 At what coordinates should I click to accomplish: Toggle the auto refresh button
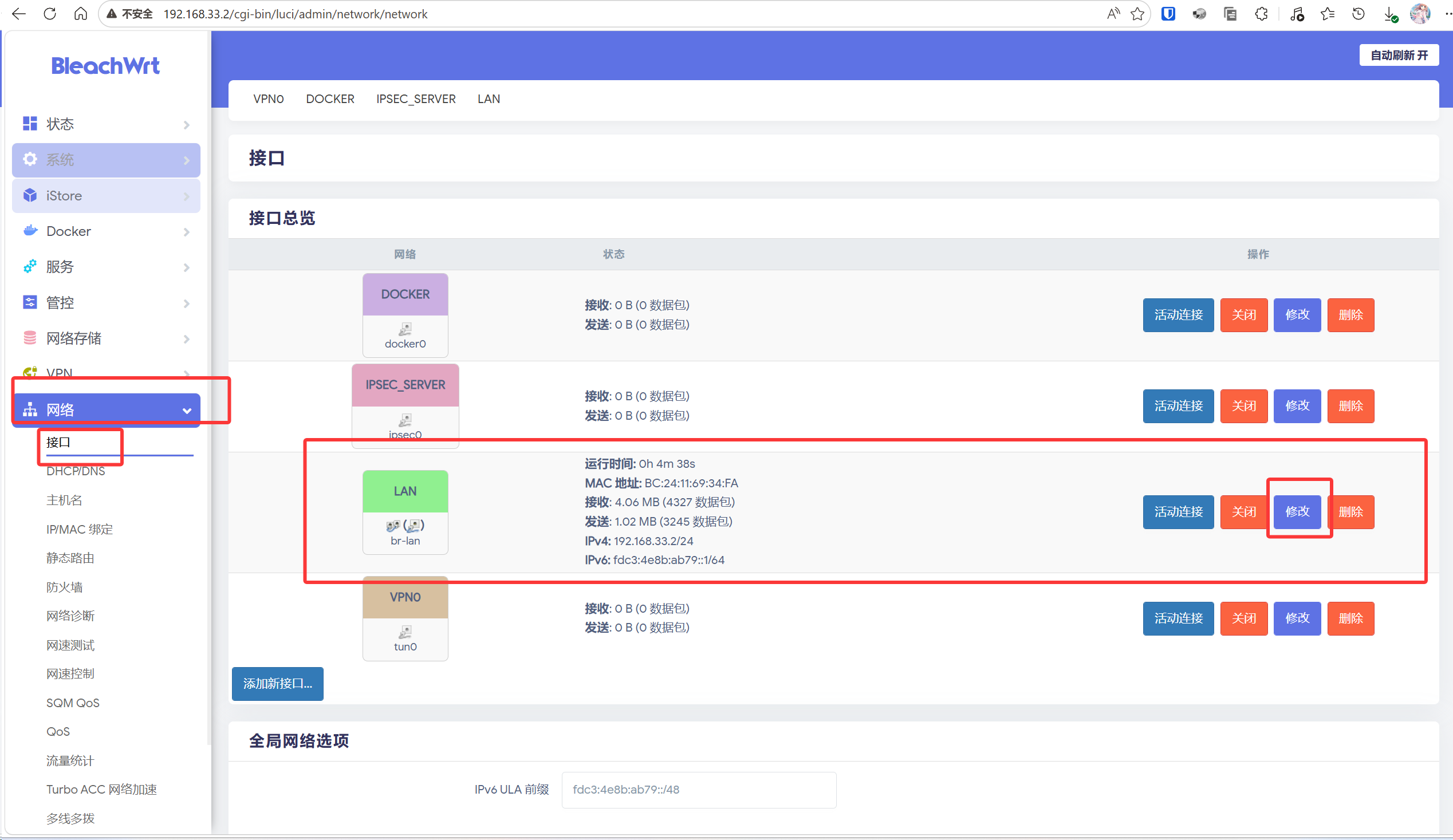pyautogui.click(x=1398, y=56)
